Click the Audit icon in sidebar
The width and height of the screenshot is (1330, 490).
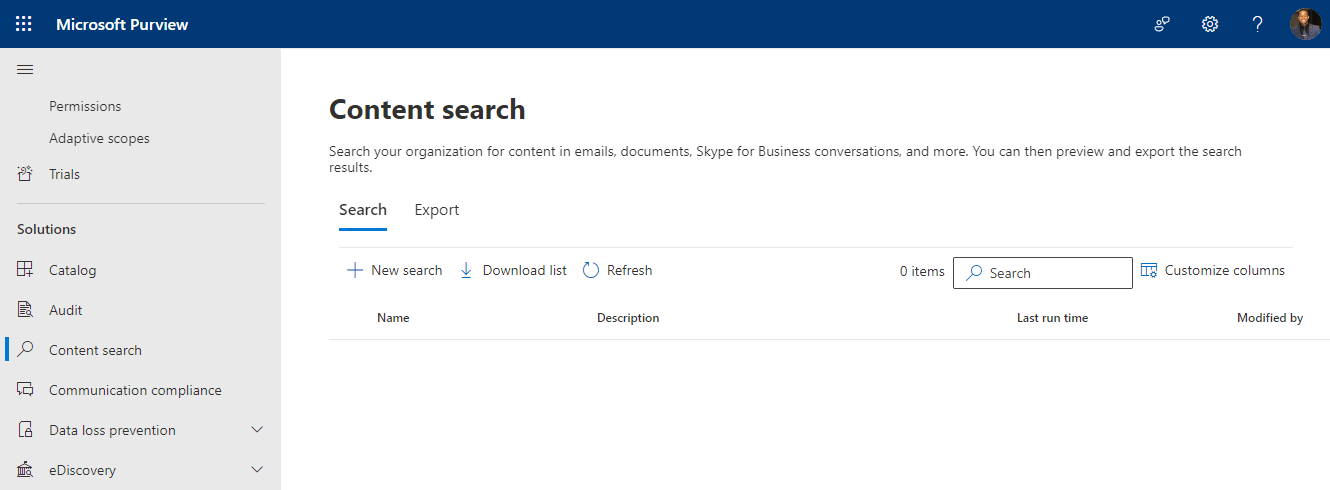(25, 310)
